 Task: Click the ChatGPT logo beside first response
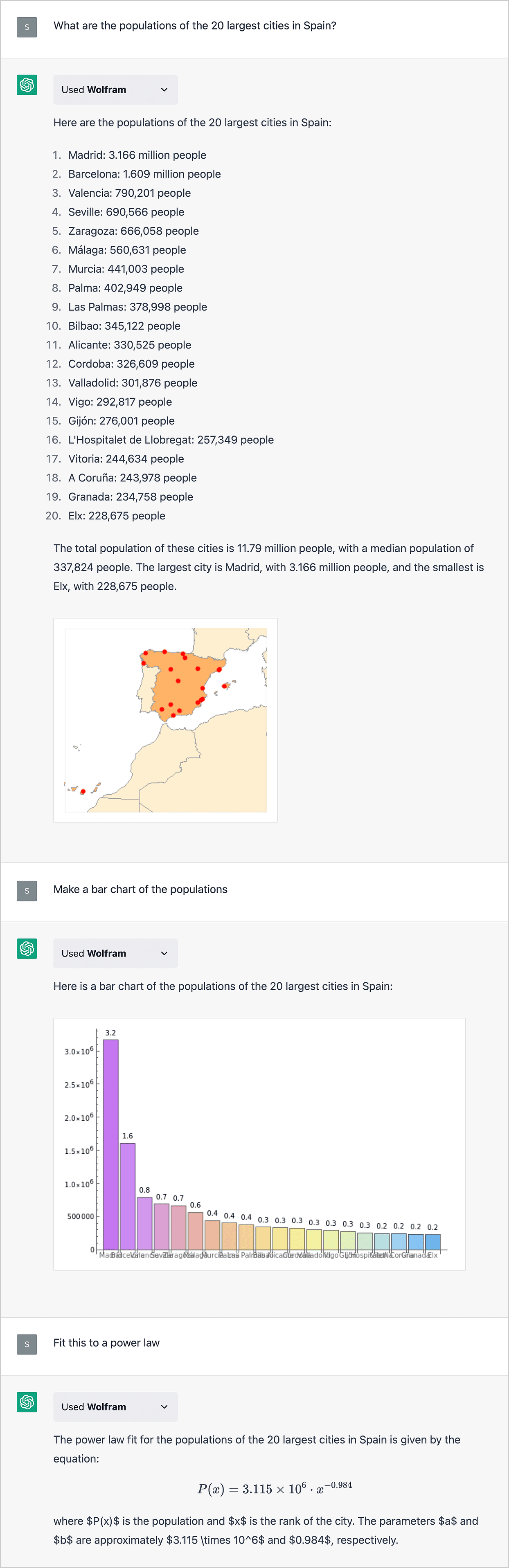27,85
